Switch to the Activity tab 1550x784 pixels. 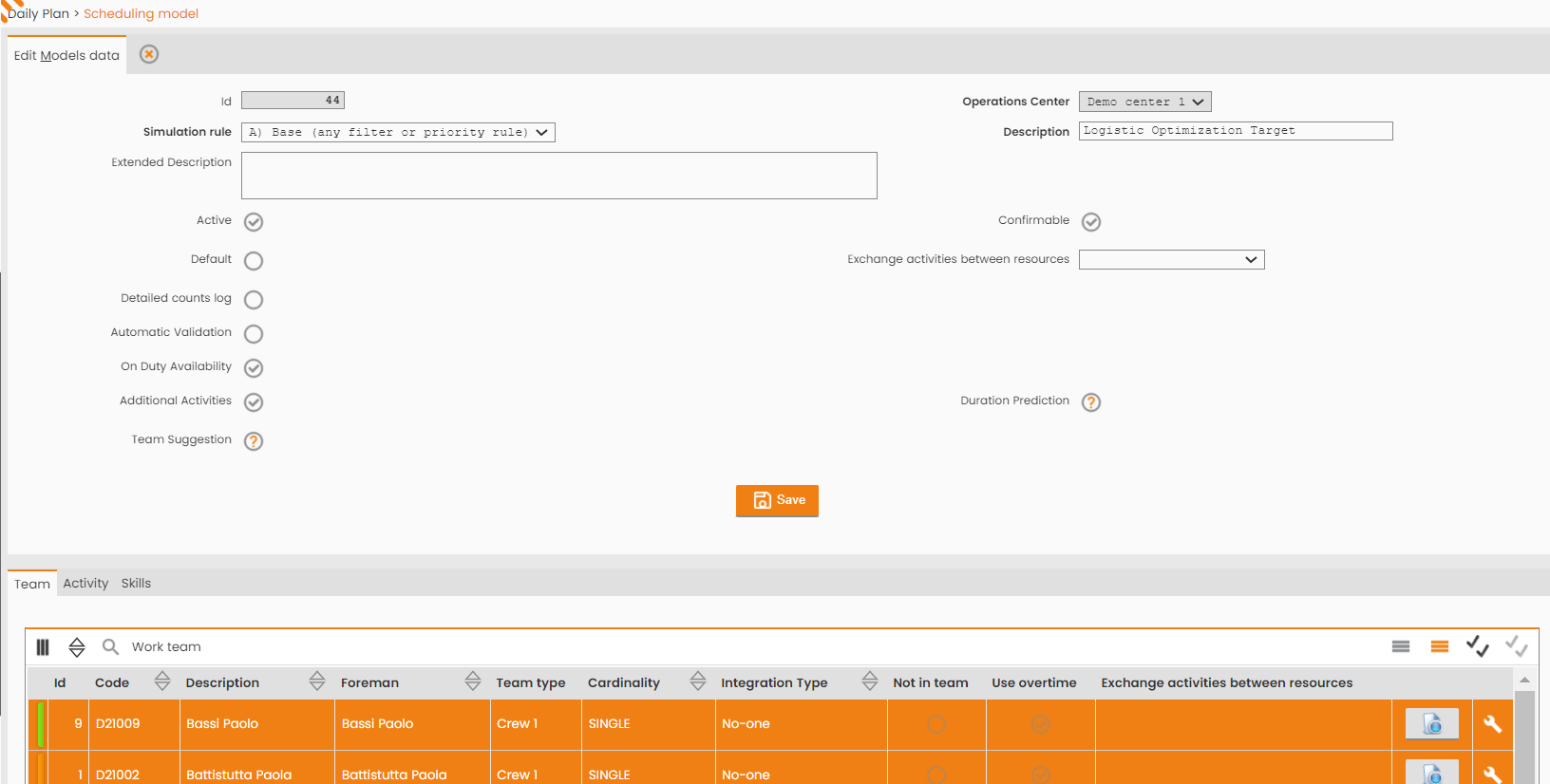click(x=85, y=583)
